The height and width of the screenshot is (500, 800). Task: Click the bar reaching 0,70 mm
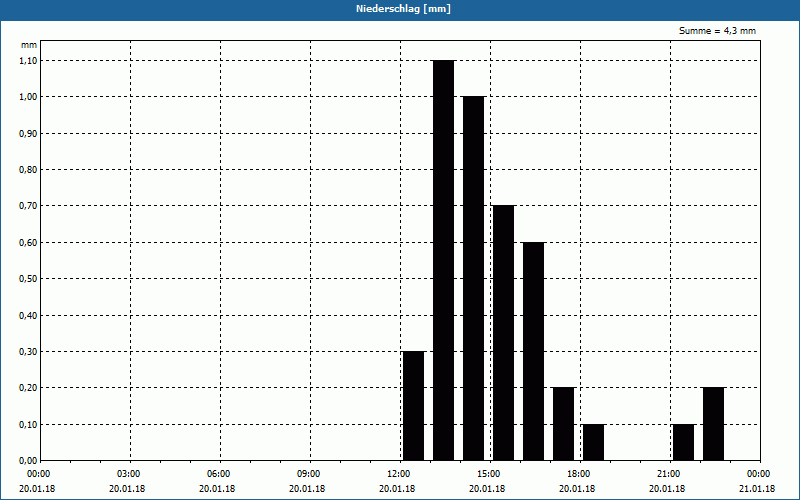[x=504, y=333]
